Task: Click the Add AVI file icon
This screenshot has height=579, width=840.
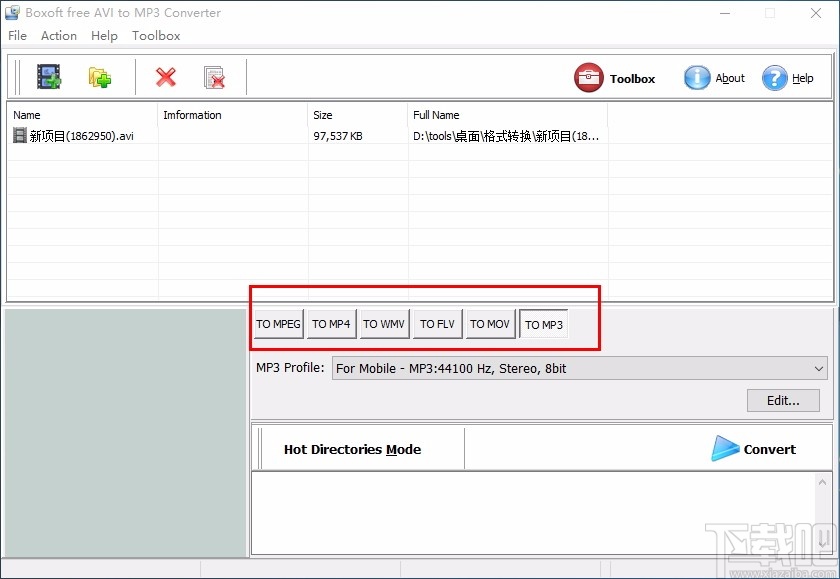Action: (x=48, y=76)
